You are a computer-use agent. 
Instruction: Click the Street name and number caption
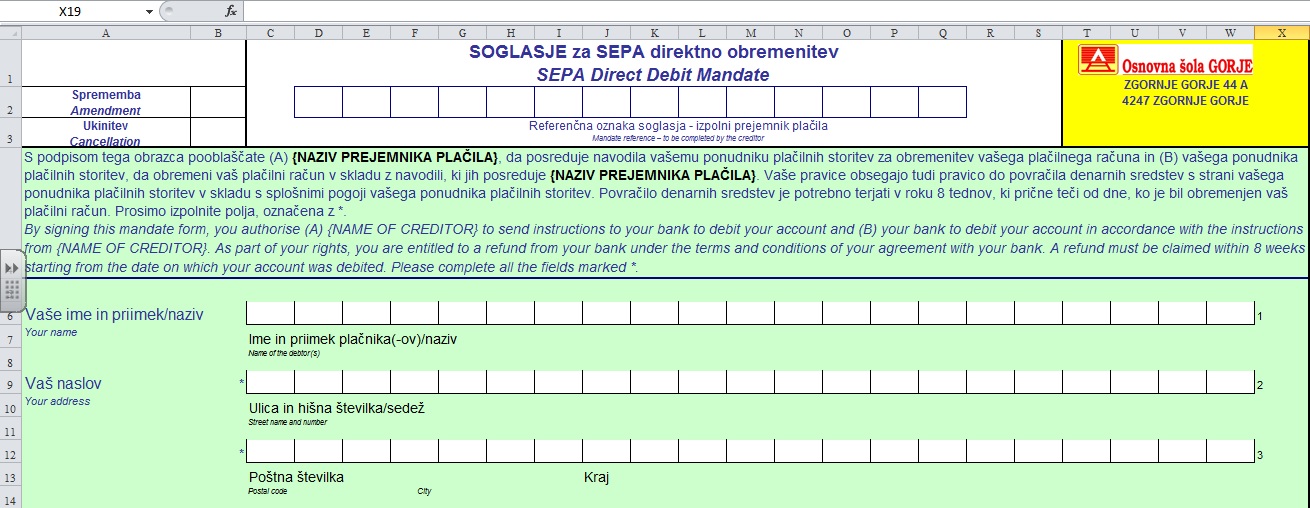pyautogui.click(x=288, y=422)
